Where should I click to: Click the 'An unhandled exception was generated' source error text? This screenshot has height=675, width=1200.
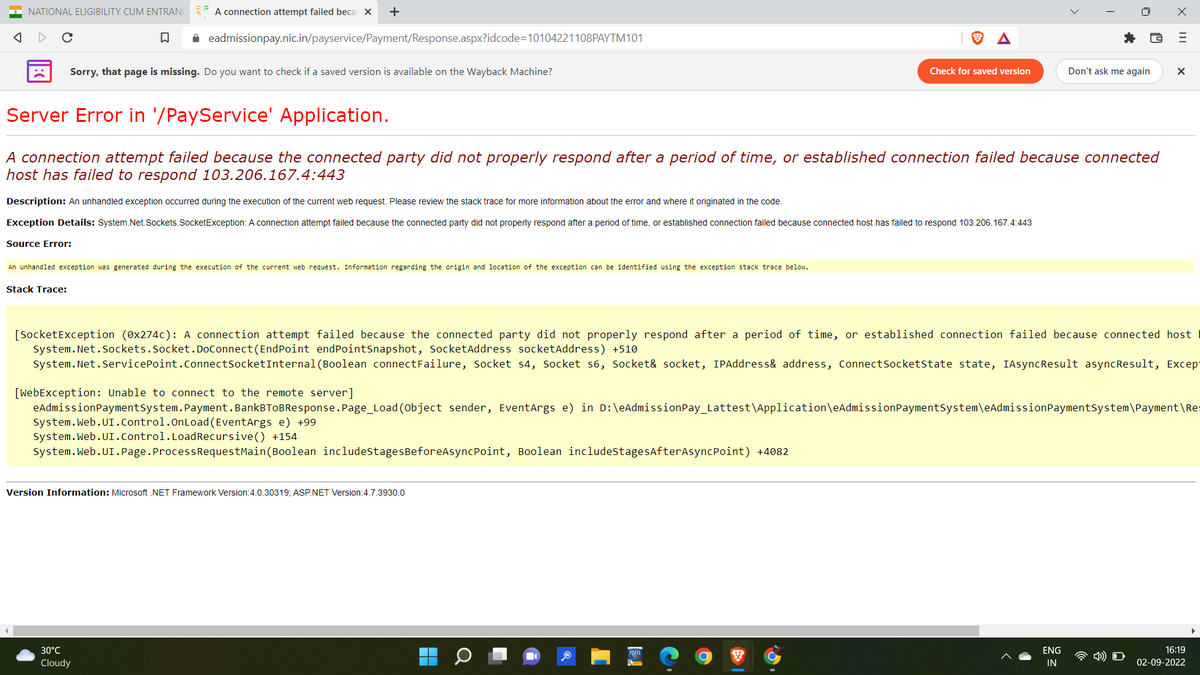point(408,267)
